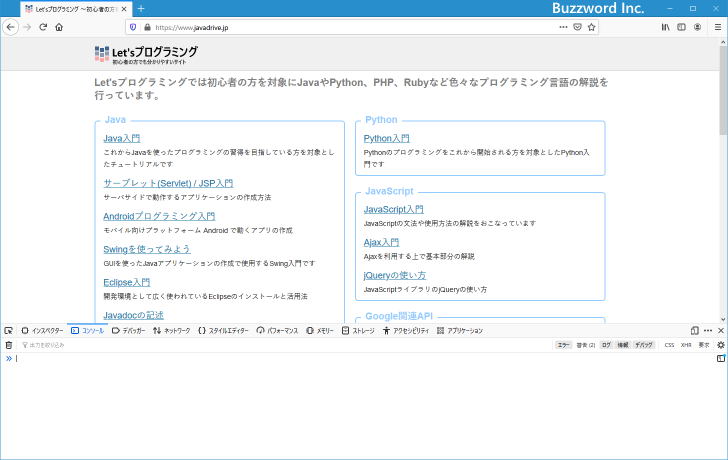The height and width of the screenshot is (460, 728).
Task: Switch to the アクセシビリティ tab
Action: click(x=406, y=330)
